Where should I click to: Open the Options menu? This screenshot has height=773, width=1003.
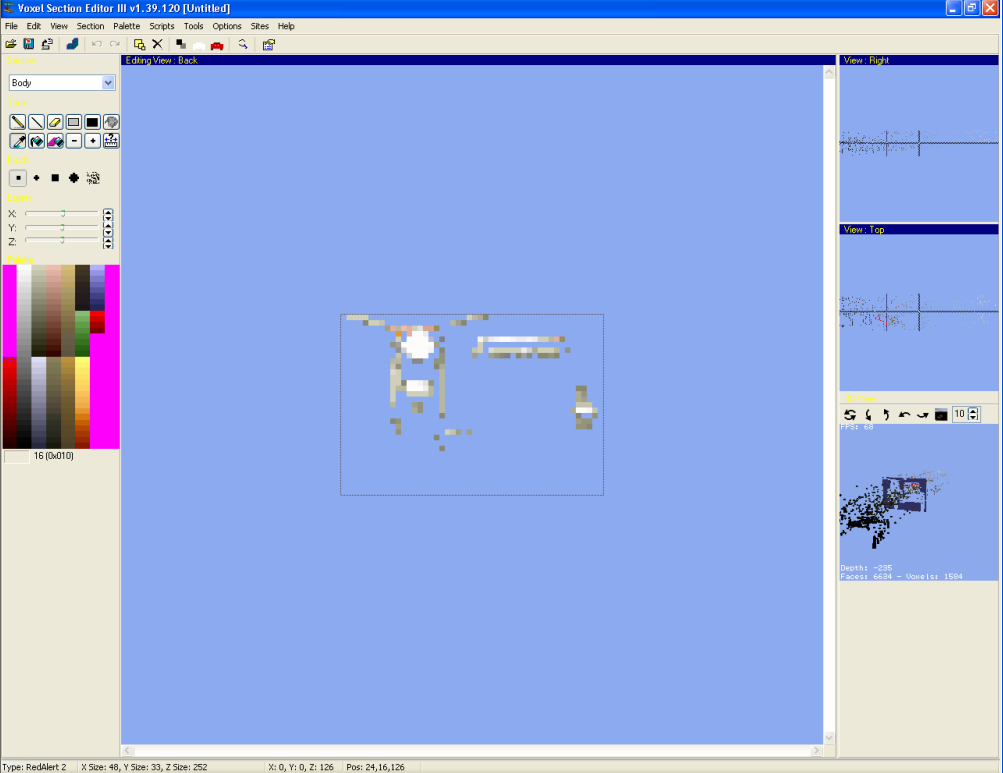(x=227, y=26)
